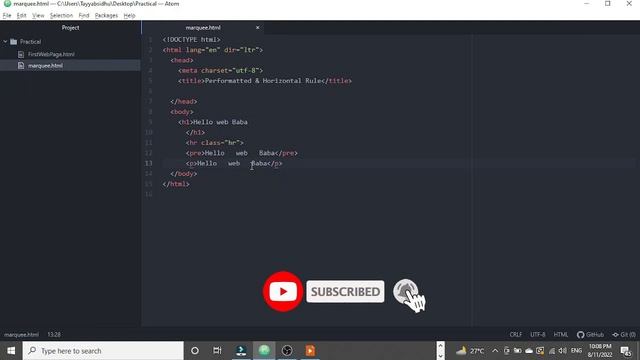Click the taskbar toolbar scroll down arrow
The image size is (640, 360).
[440, 356]
